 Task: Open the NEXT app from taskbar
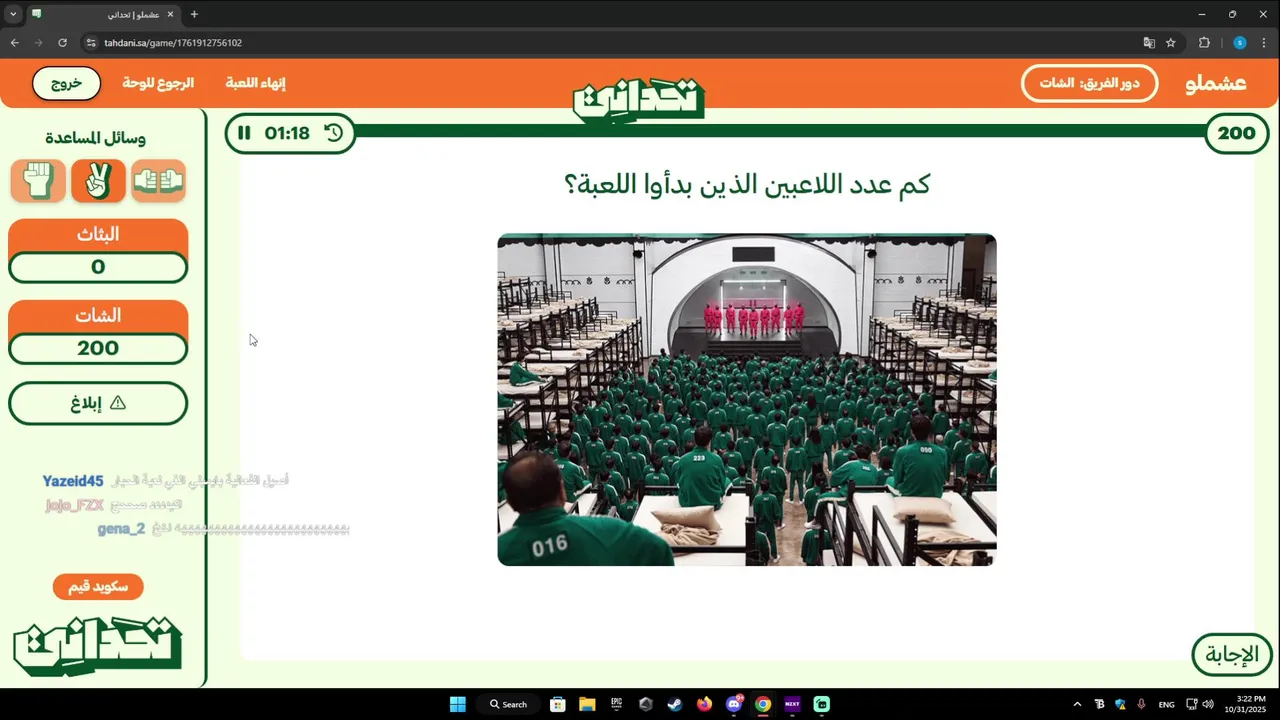(792, 704)
